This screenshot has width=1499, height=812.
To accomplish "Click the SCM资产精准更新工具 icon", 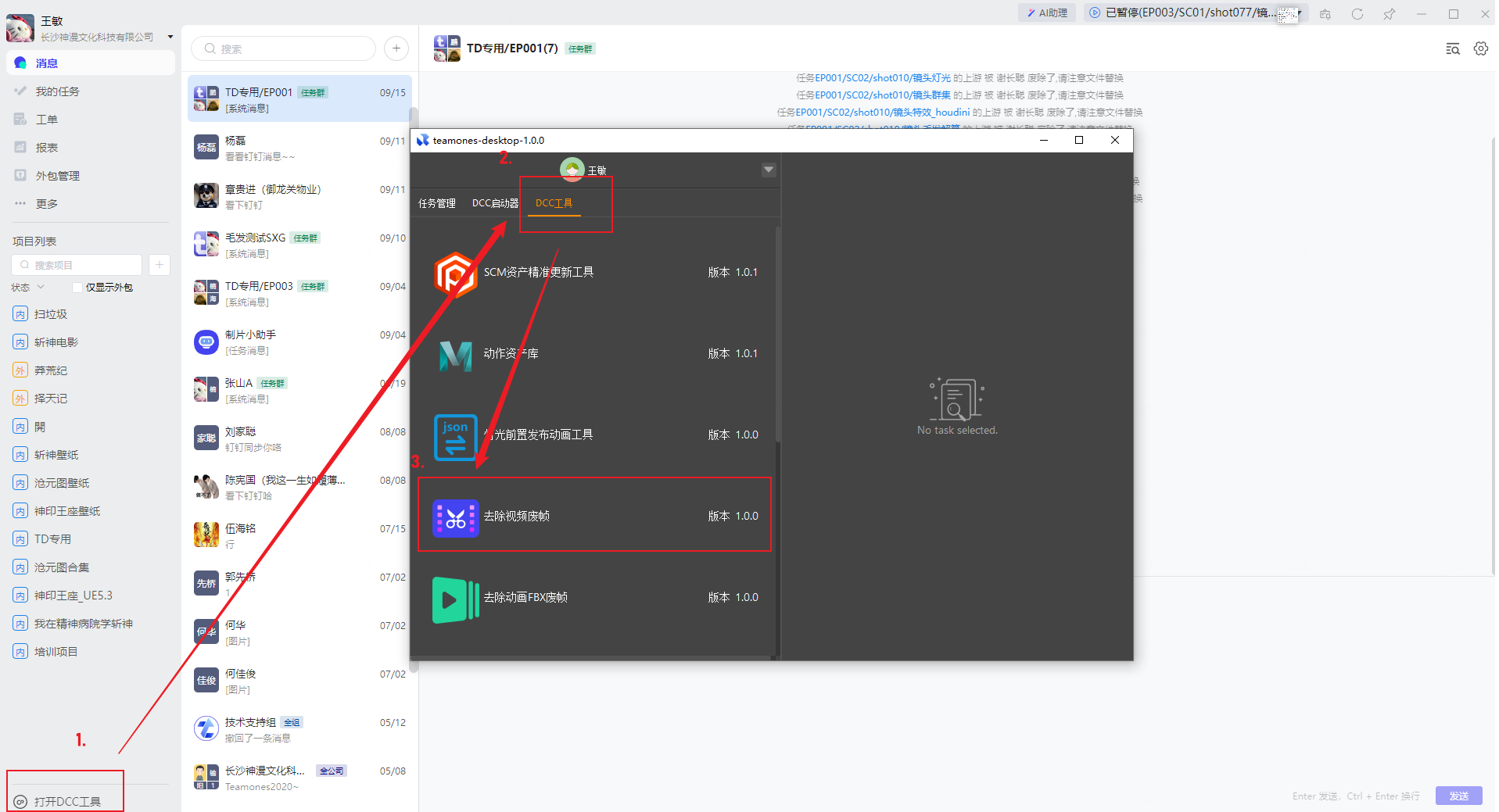I will (x=455, y=274).
